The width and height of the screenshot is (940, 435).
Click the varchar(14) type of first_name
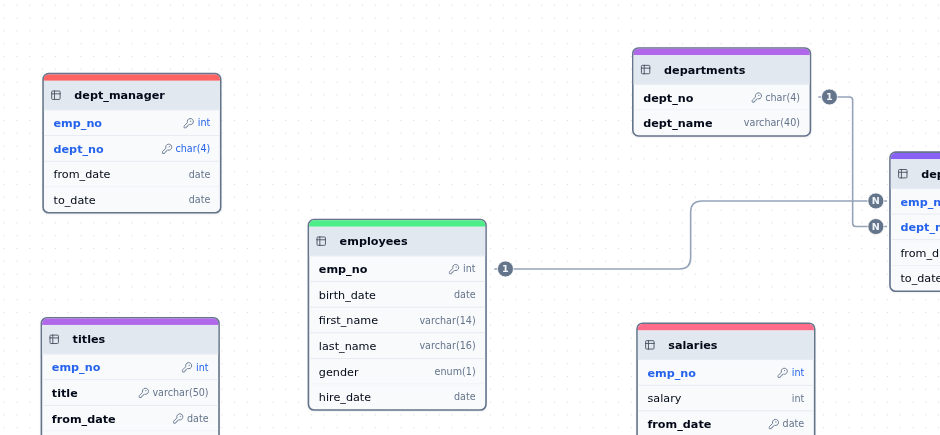(x=447, y=321)
